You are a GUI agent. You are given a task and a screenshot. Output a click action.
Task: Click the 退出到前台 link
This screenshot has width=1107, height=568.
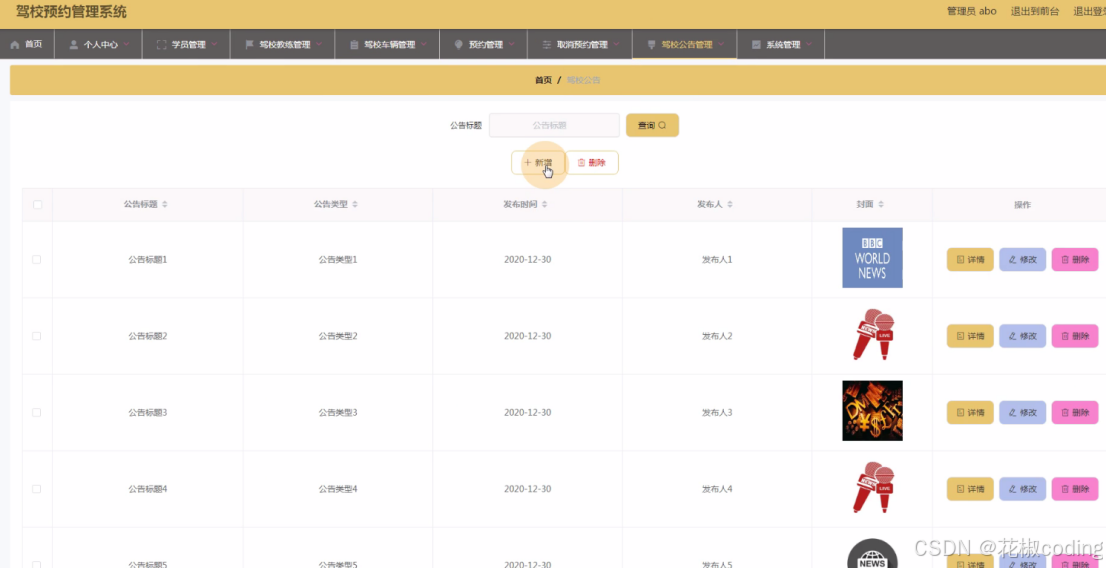click(1035, 11)
